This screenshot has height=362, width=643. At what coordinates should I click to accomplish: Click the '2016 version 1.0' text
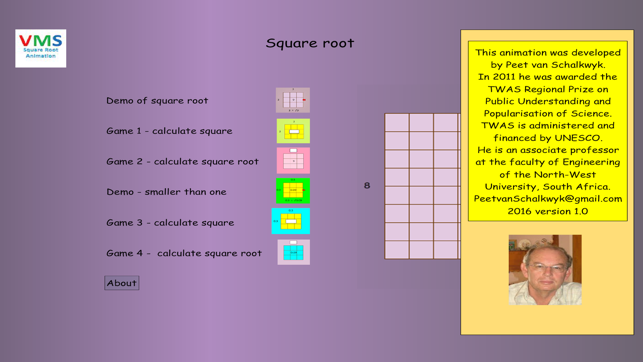click(x=548, y=211)
